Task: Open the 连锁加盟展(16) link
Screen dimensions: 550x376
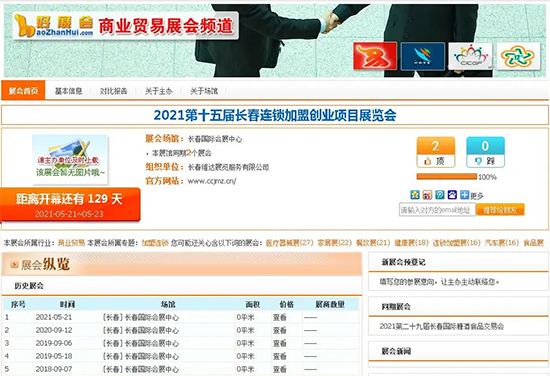Action: (456, 243)
